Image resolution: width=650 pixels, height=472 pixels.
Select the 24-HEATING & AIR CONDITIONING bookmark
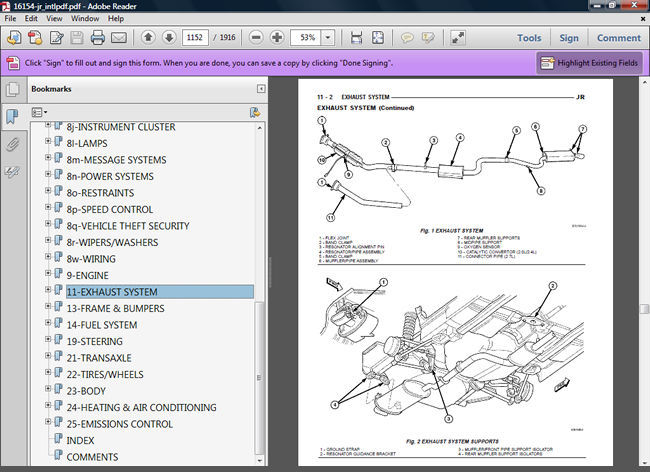(x=142, y=408)
